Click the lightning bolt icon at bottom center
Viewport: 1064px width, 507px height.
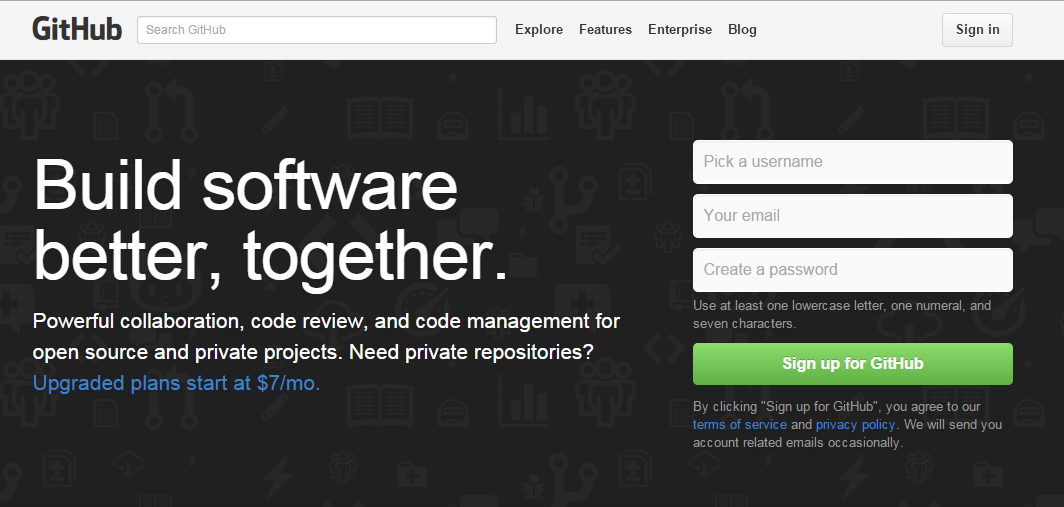pos(279,478)
